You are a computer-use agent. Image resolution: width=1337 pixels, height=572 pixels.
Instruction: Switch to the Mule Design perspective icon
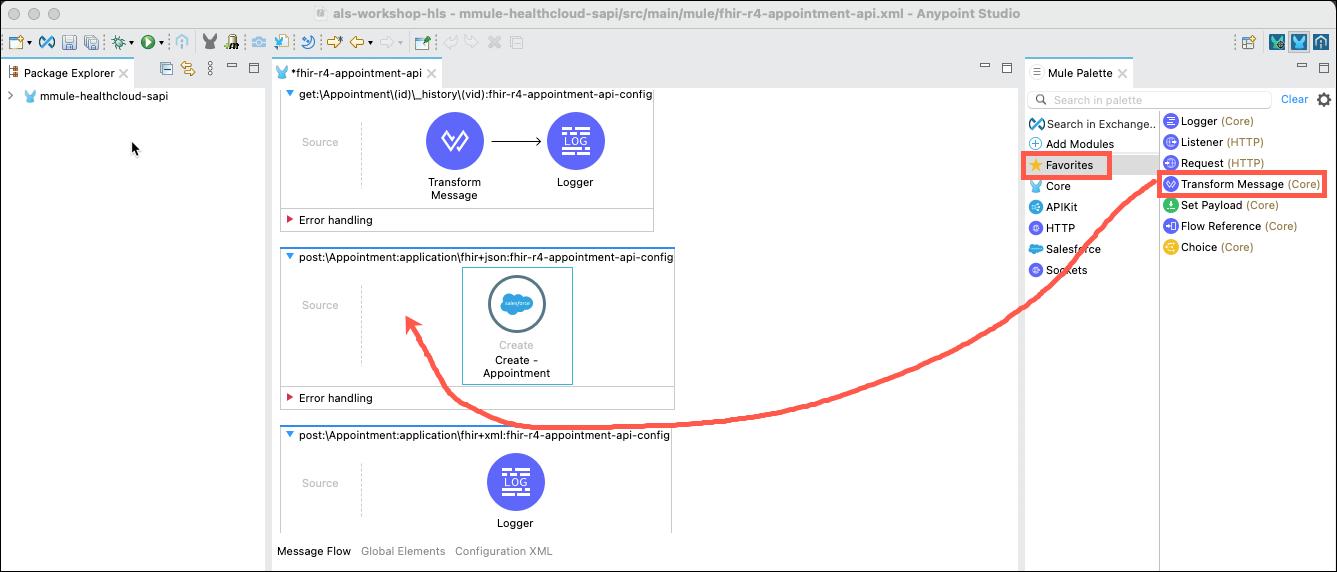pyautogui.click(x=1299, y=42)
